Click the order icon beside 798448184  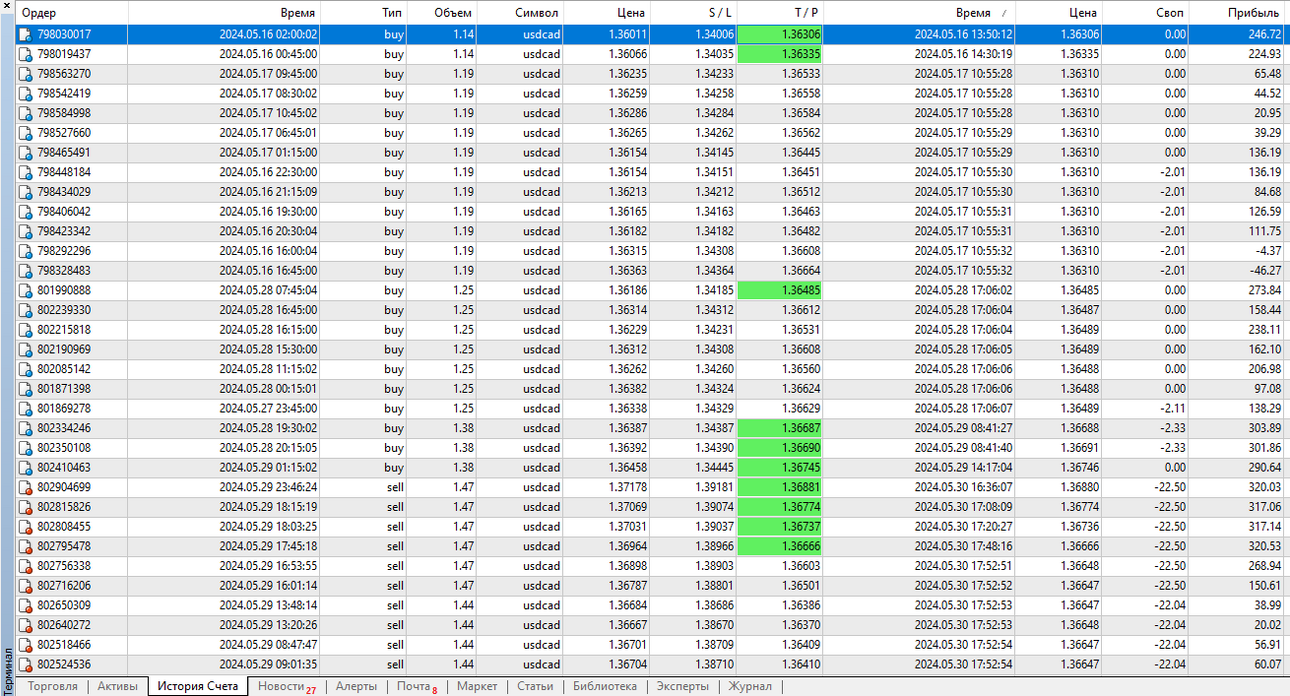[25, 172]
